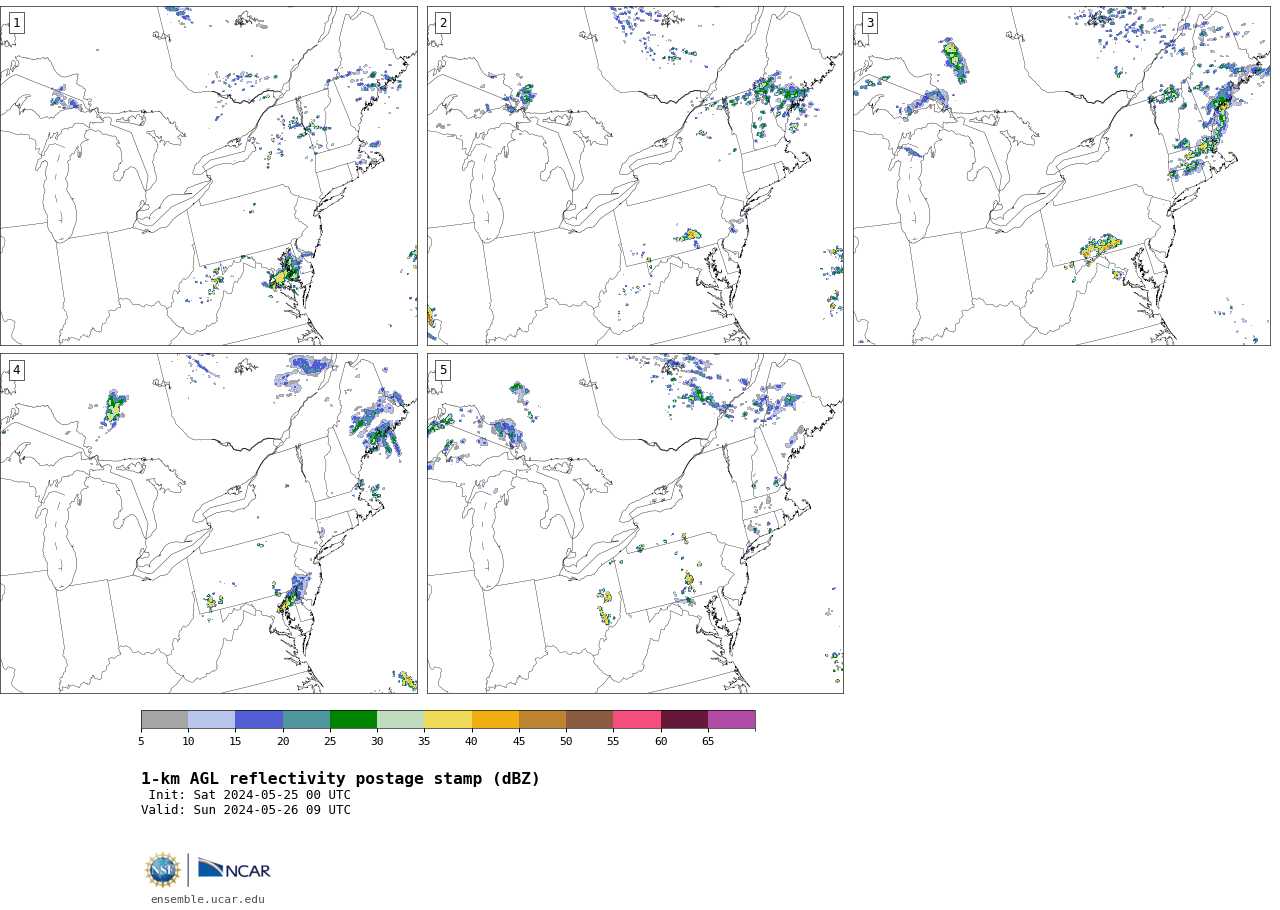
Task: Select the brown 50-55 dBZ swatch
Action: pos(590,720)
